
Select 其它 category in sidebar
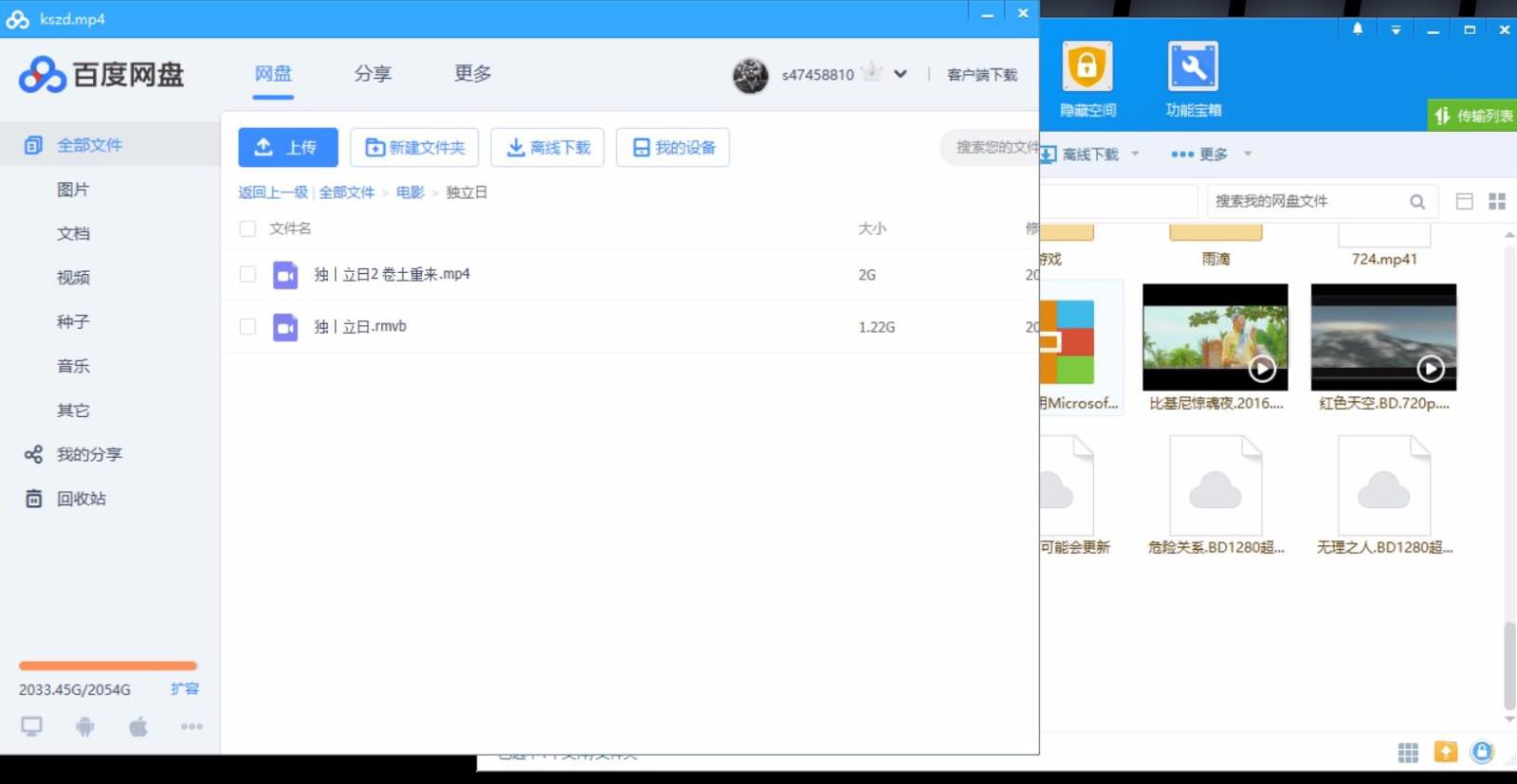[x=73, y=410]
